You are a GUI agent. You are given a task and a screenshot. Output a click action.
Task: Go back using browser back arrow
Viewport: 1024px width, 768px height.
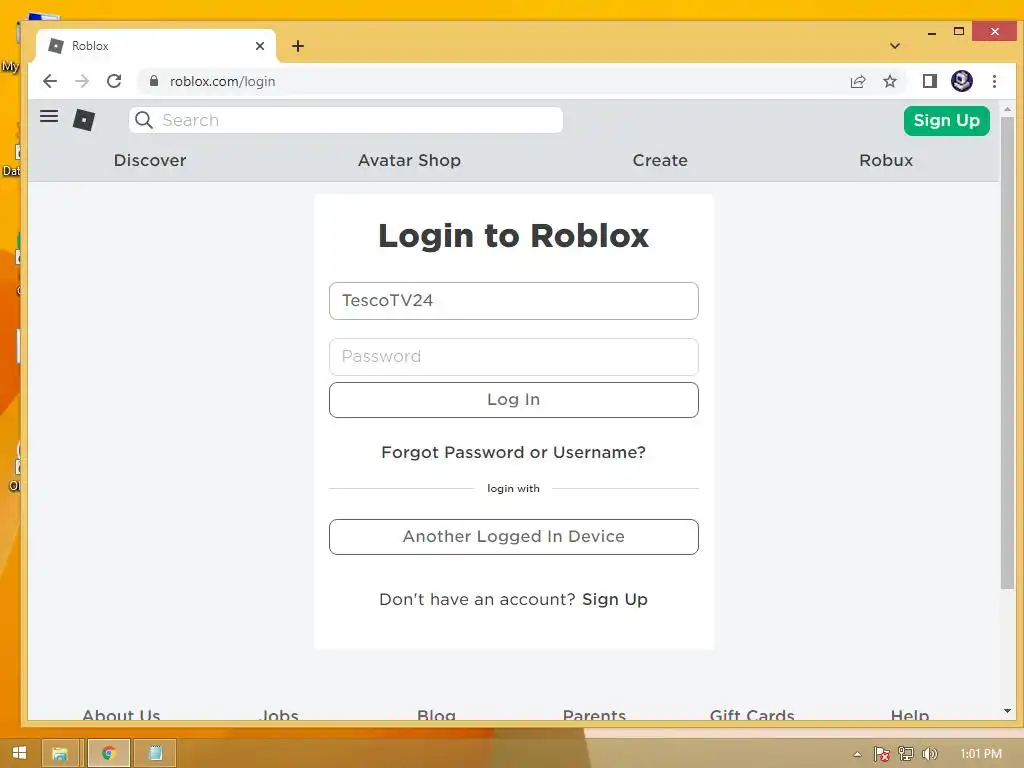point(50,81)
